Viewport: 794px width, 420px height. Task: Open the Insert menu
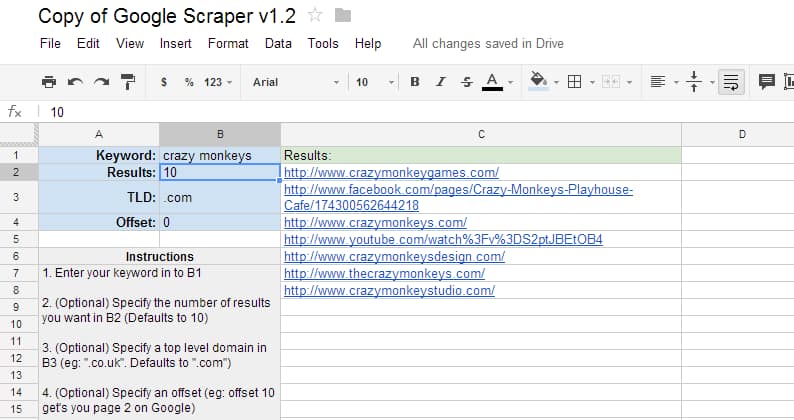[176, 44]
